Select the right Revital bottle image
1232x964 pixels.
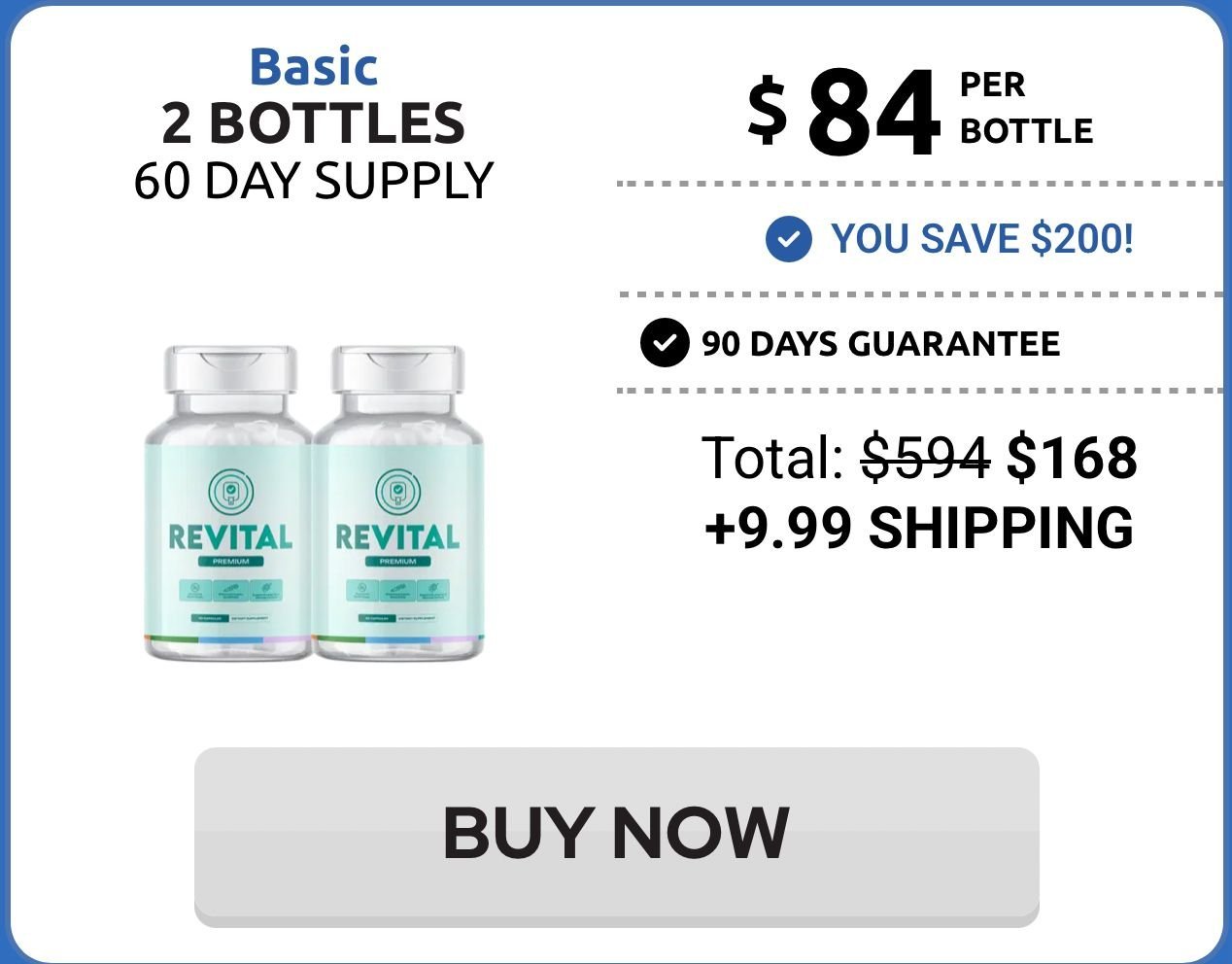point(397,503)
